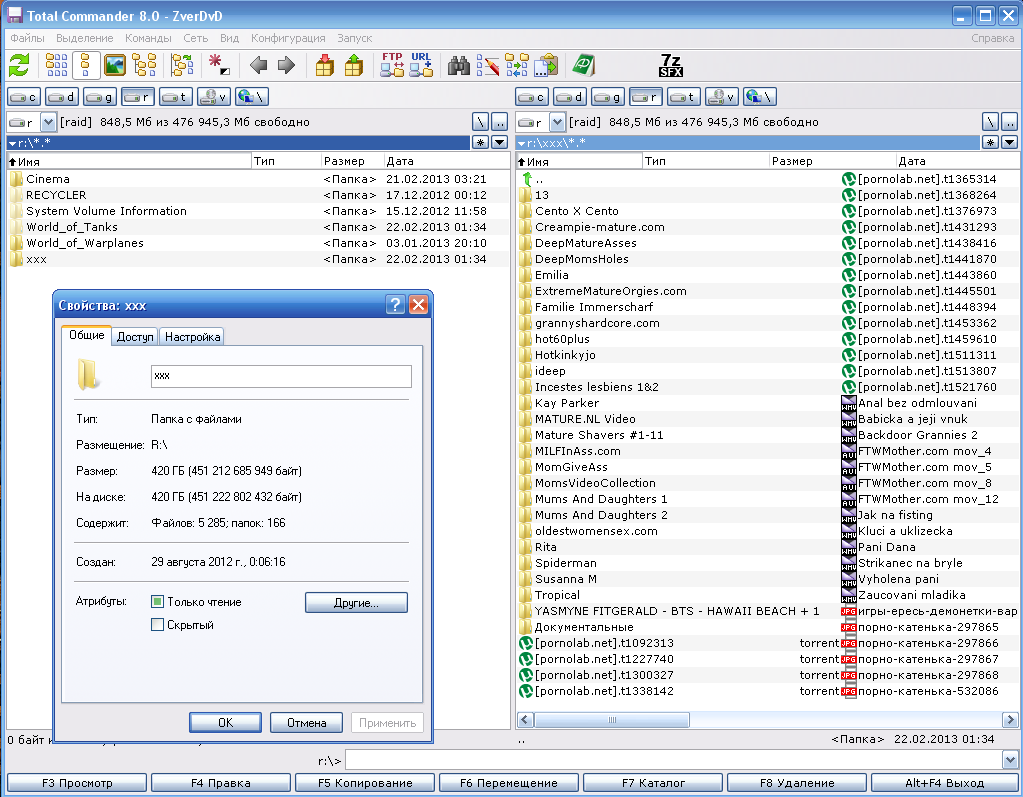Click the folder name field in properties
Viewport: 1023px width, 797px height.
[281, 376]
